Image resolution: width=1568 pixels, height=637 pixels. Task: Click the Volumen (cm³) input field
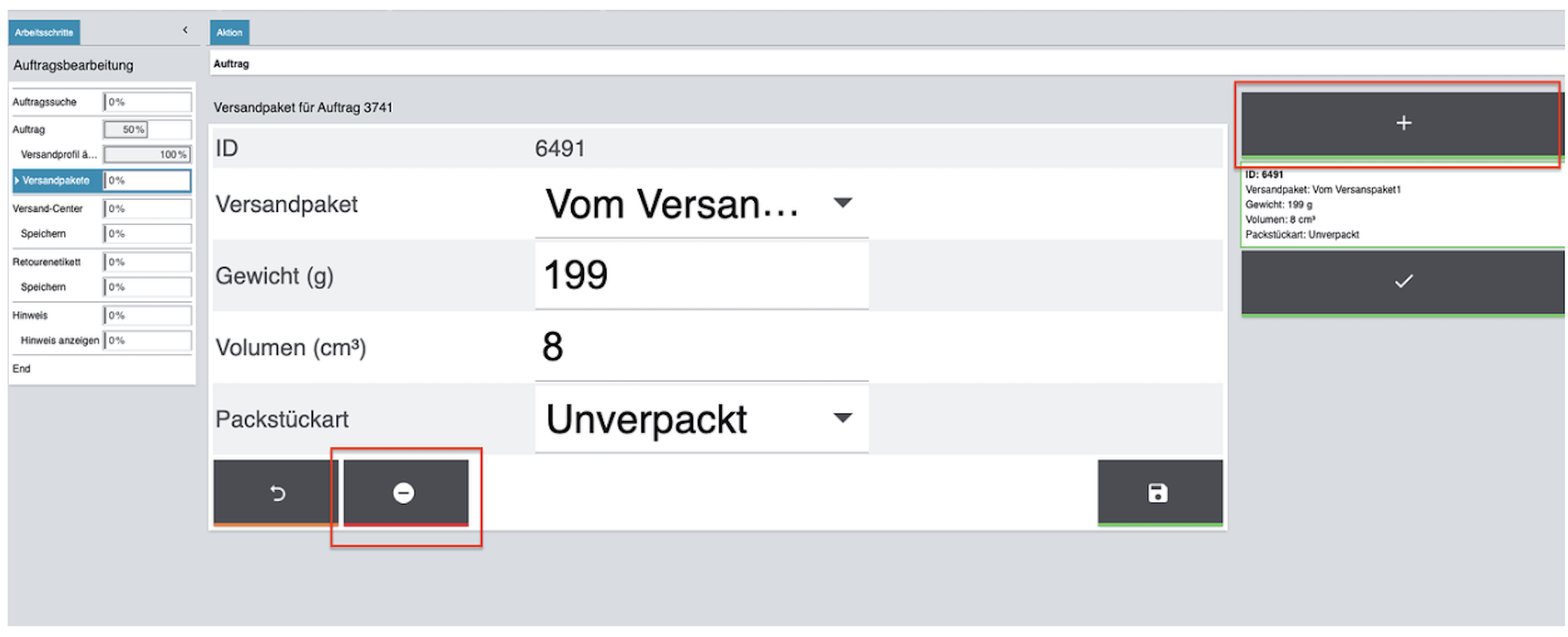700,347
